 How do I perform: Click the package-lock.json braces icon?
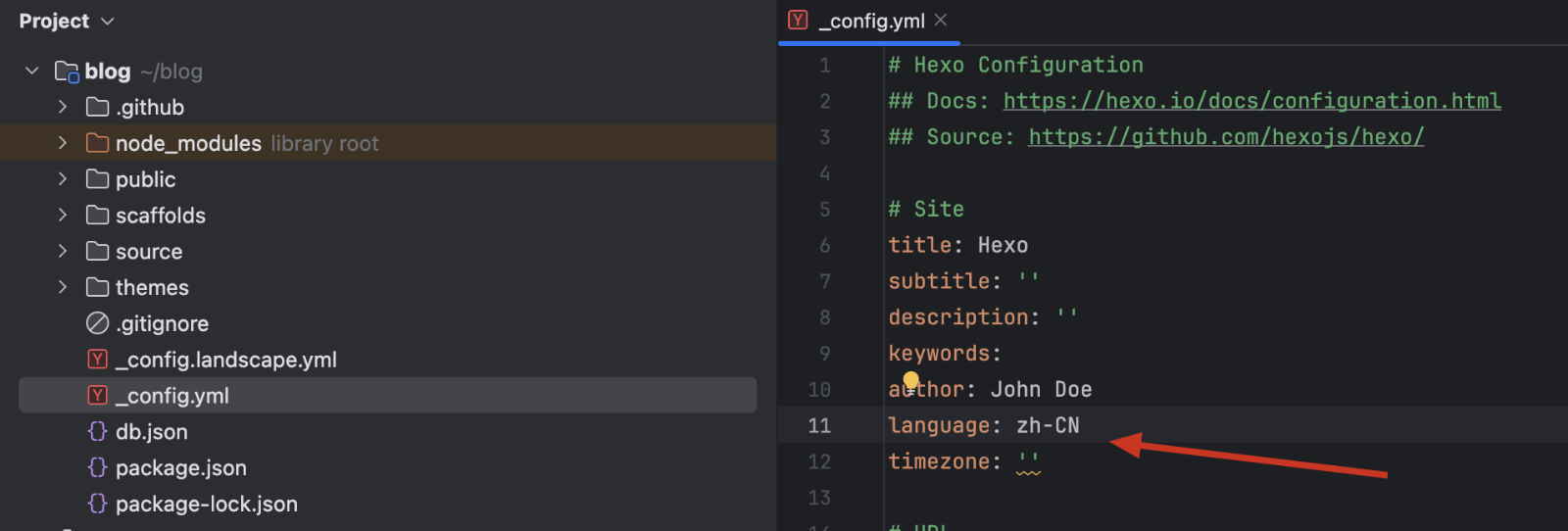pos(97,504)
